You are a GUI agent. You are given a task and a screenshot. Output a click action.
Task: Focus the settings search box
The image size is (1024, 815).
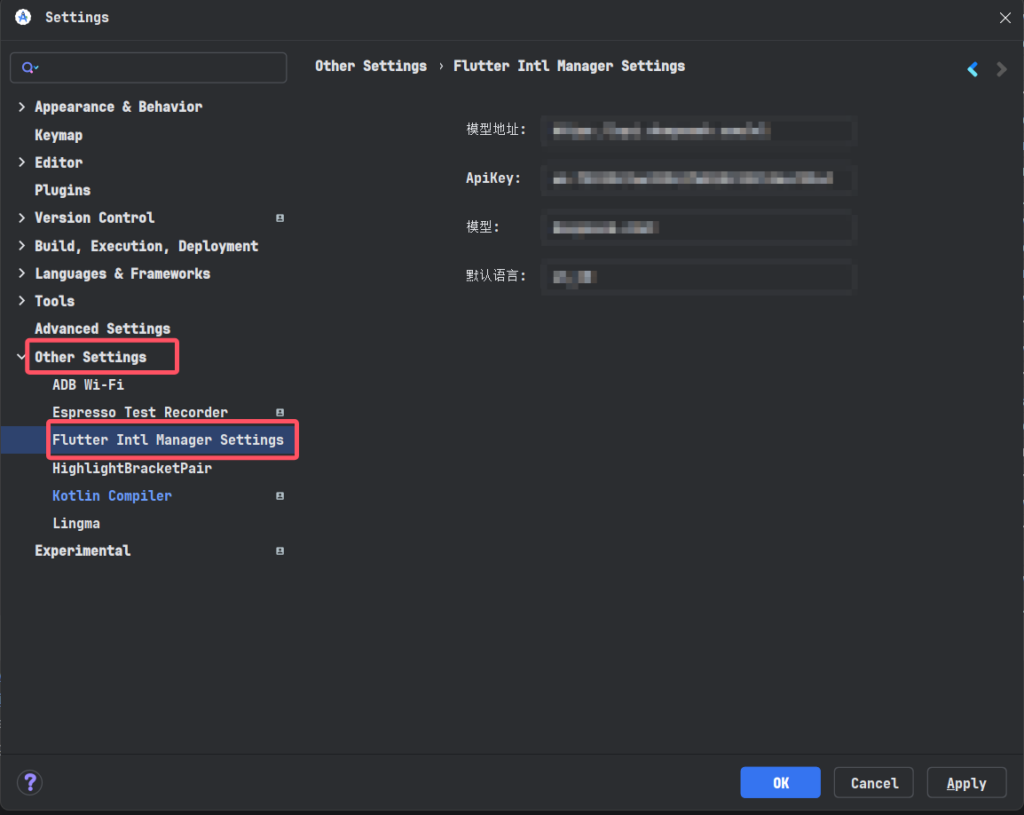coord(160,68)
